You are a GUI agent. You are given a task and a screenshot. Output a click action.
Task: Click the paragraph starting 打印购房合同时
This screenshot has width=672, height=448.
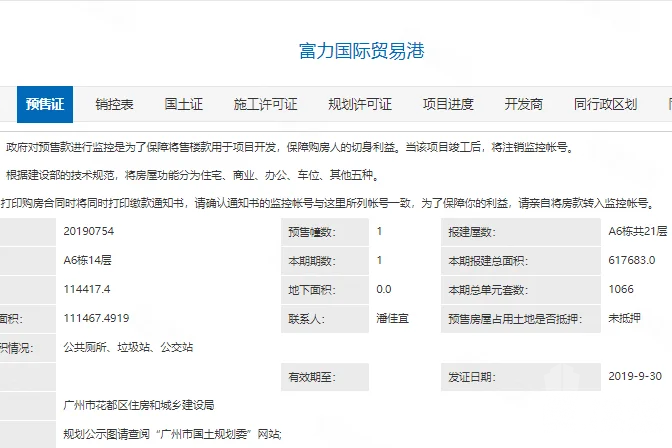pos(328,203)
